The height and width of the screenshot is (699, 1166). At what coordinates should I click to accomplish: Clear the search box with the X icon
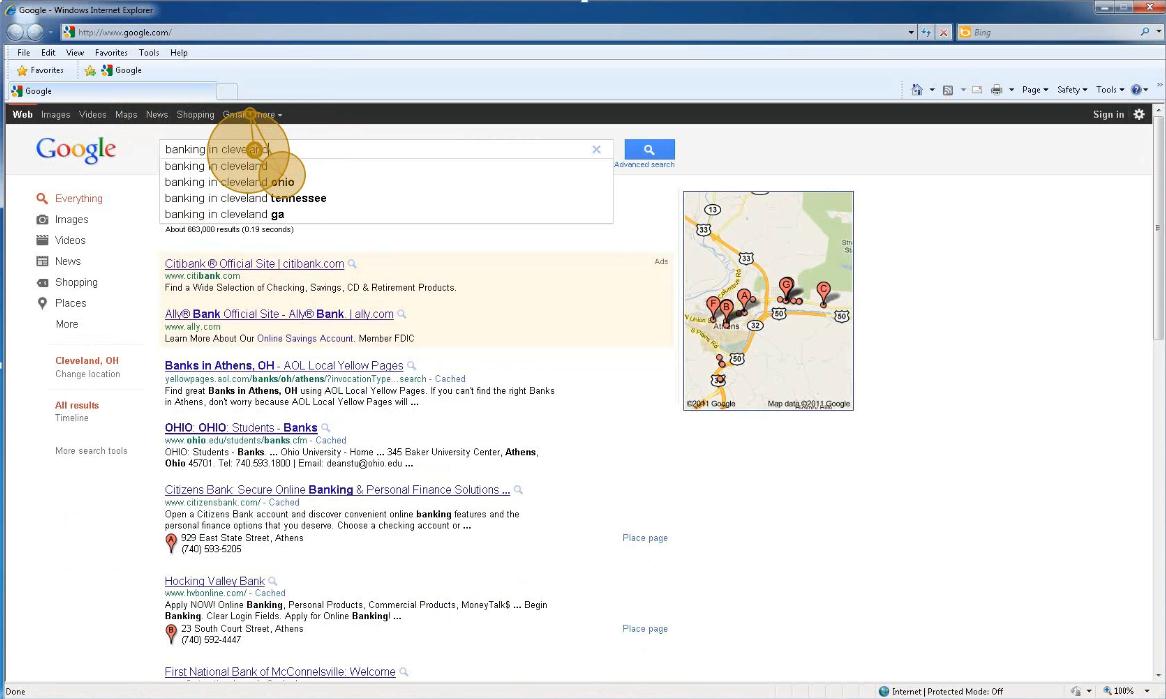coord(596,149)
